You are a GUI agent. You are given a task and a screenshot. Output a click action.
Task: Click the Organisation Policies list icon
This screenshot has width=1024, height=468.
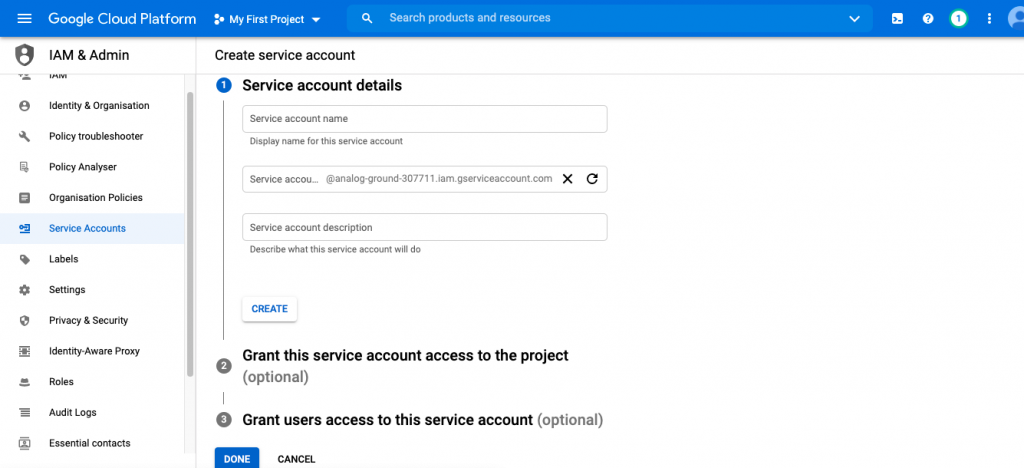click(x=25, y=198)
